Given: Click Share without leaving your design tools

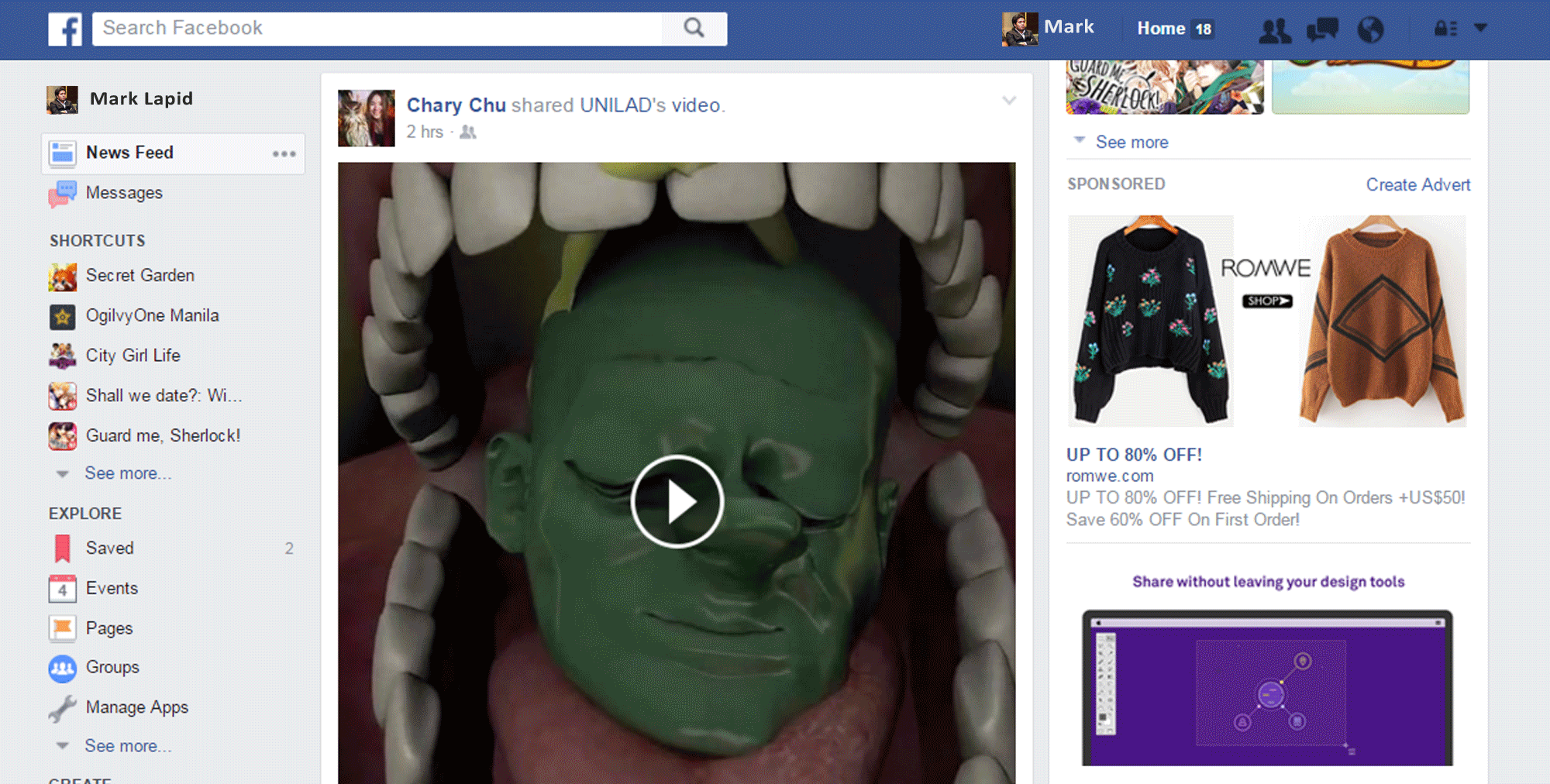Looking at the screenshot, I should (1268, 582).
